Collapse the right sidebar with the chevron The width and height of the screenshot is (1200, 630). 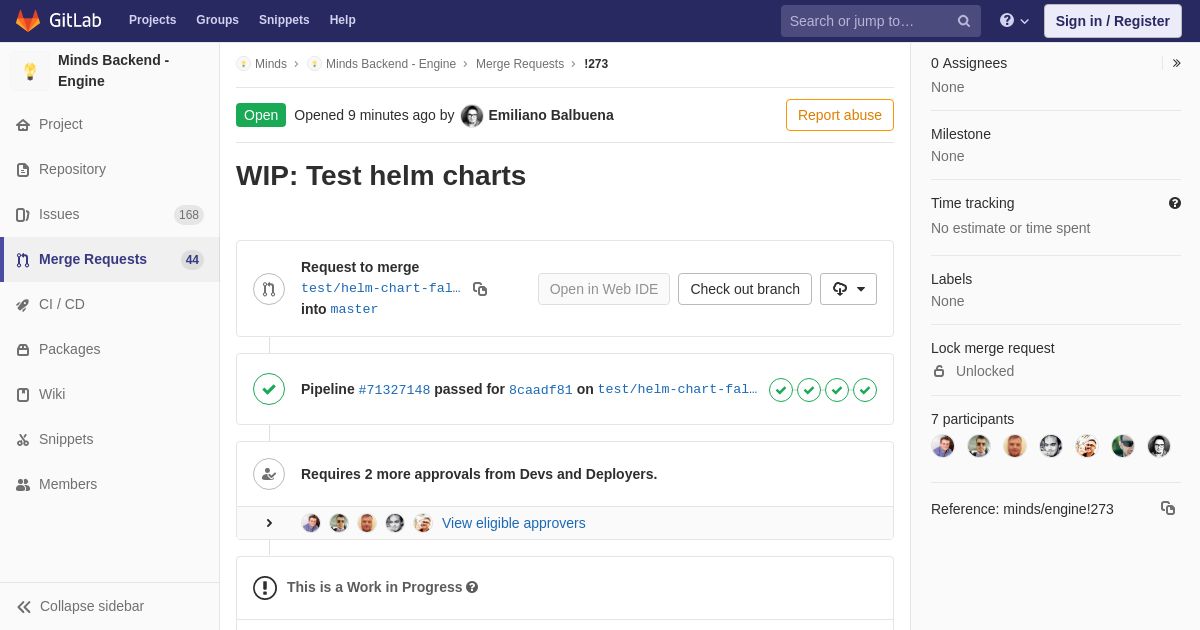tap(1176, 63)
